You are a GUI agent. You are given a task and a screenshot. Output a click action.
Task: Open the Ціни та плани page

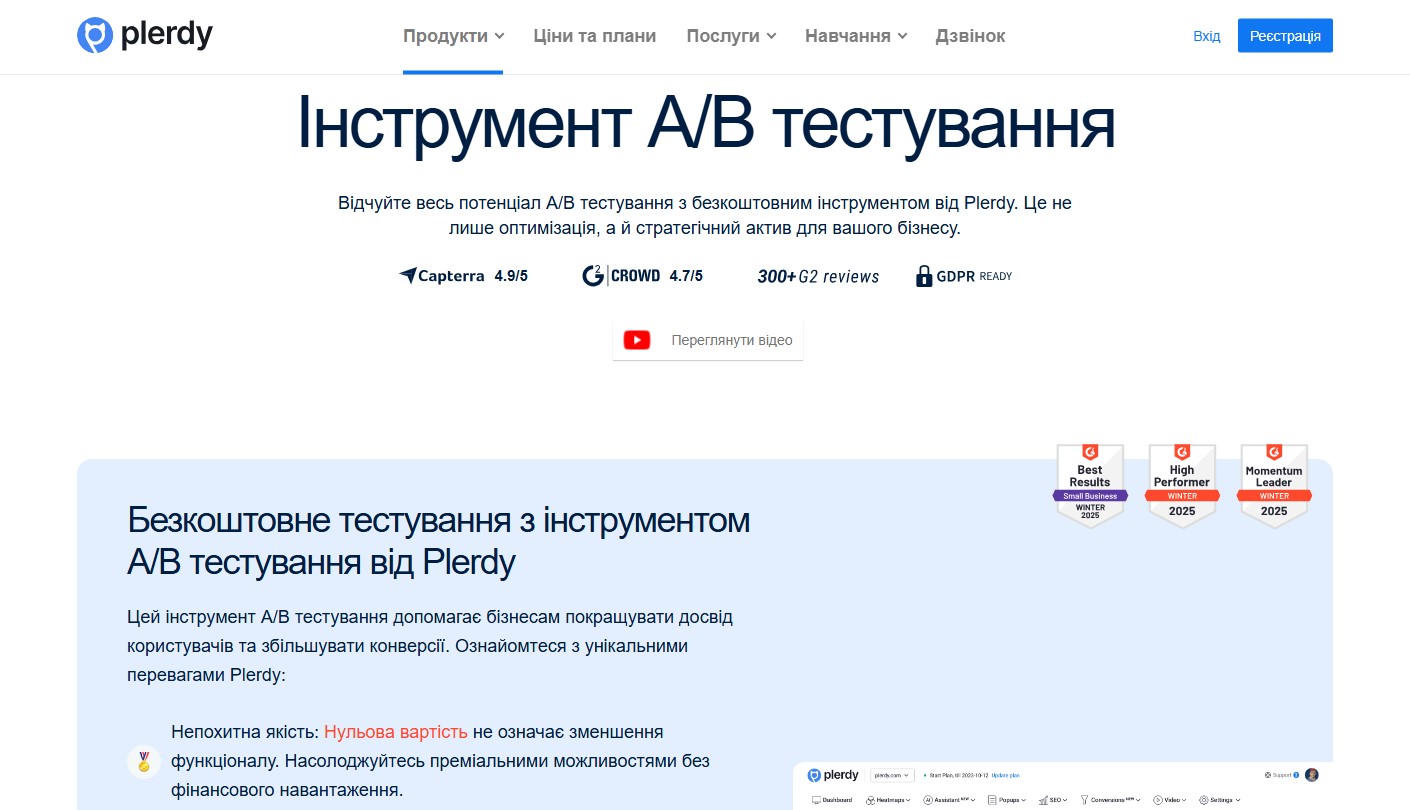(594, 36)
